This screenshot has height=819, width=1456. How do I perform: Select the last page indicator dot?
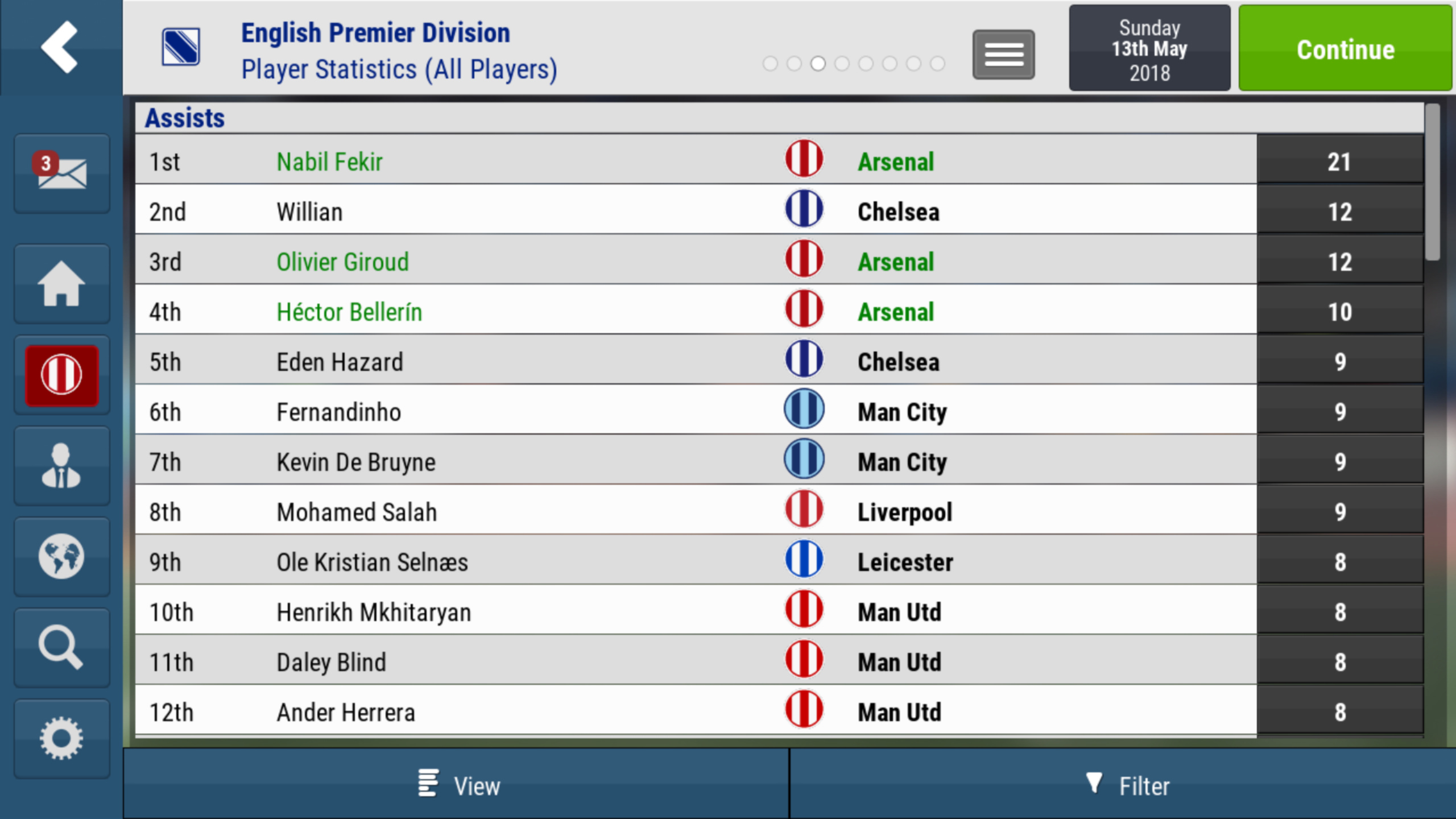[x=937, y=64]
